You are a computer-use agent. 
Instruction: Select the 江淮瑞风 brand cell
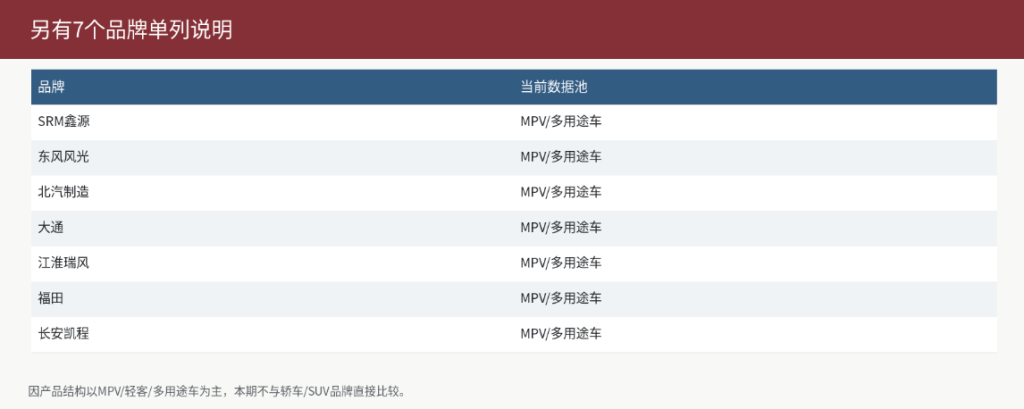point(272,263)
